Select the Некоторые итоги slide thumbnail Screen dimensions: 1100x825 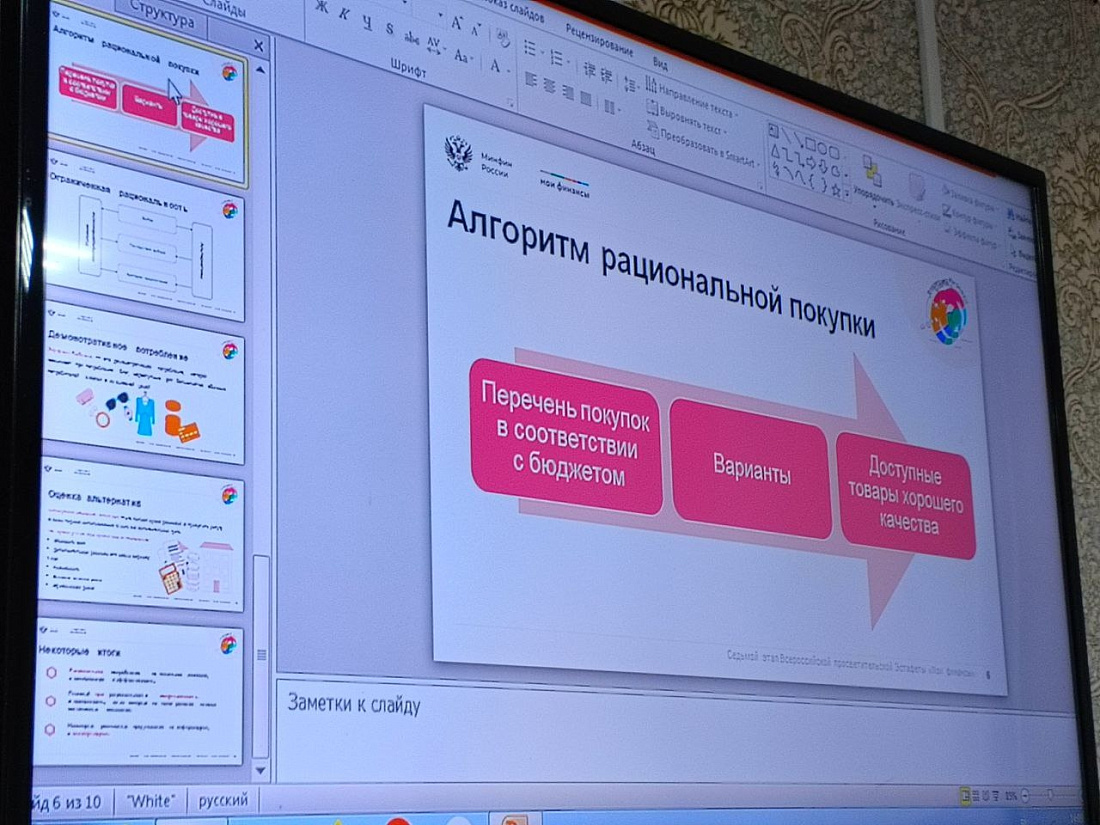(x=141, y=696)
